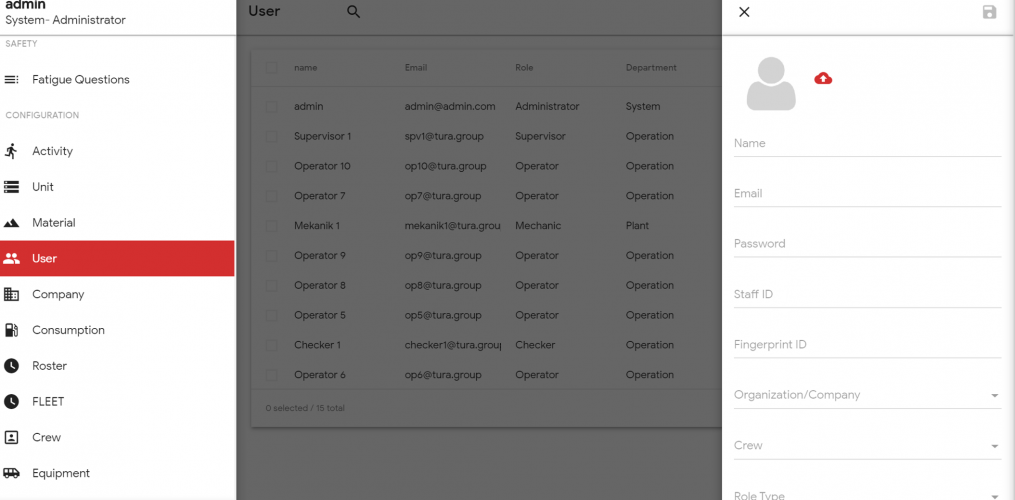Click the save disk icon

(x=989, y=12)
